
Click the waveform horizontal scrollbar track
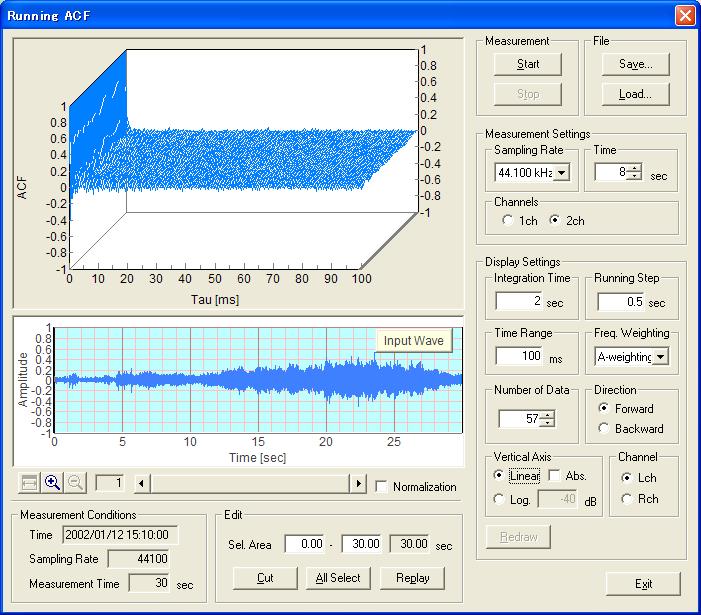[250, 484]
